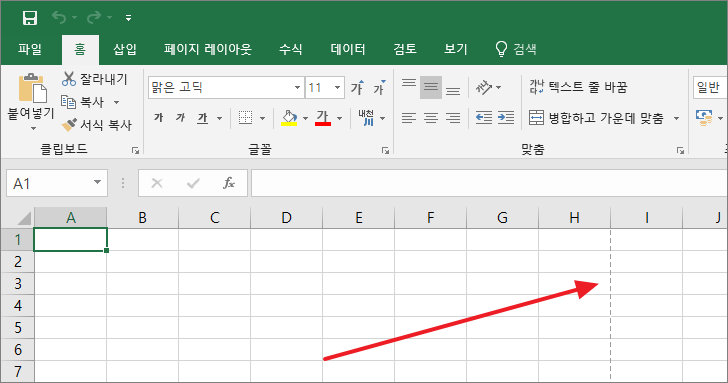Click 텍스트 줄 바꿈 wrap text

pos(578,87)
